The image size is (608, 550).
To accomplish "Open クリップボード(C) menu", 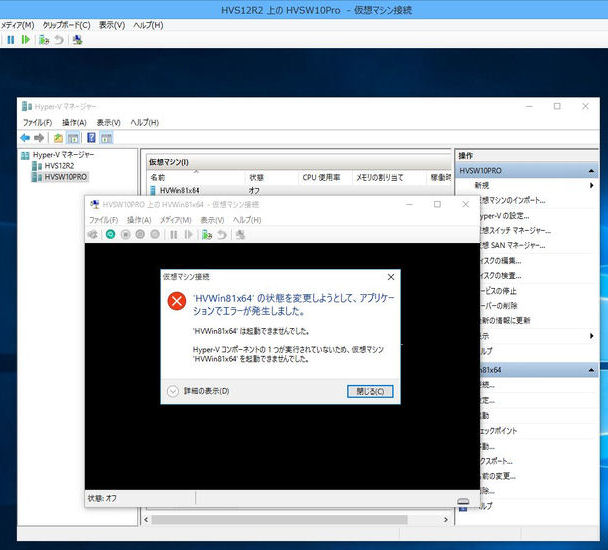I will pyautogui.click(x=66, y=25).
